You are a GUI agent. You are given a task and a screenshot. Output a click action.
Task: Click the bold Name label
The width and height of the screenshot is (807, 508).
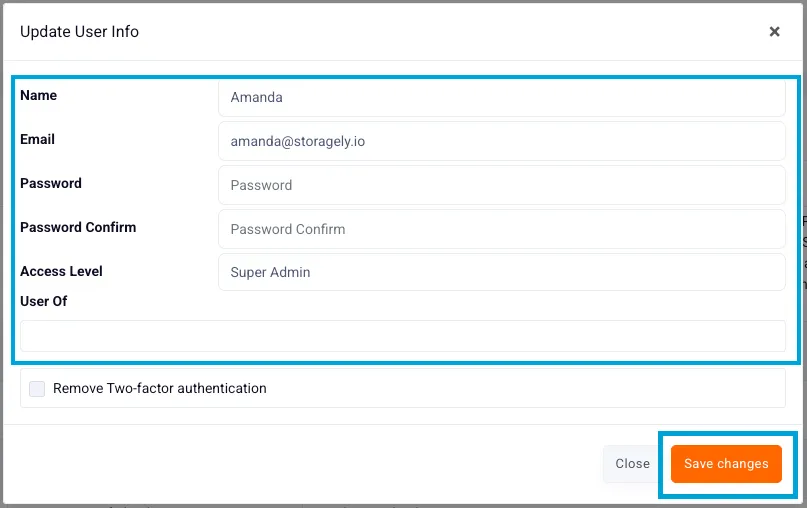(x=39, y=95)
